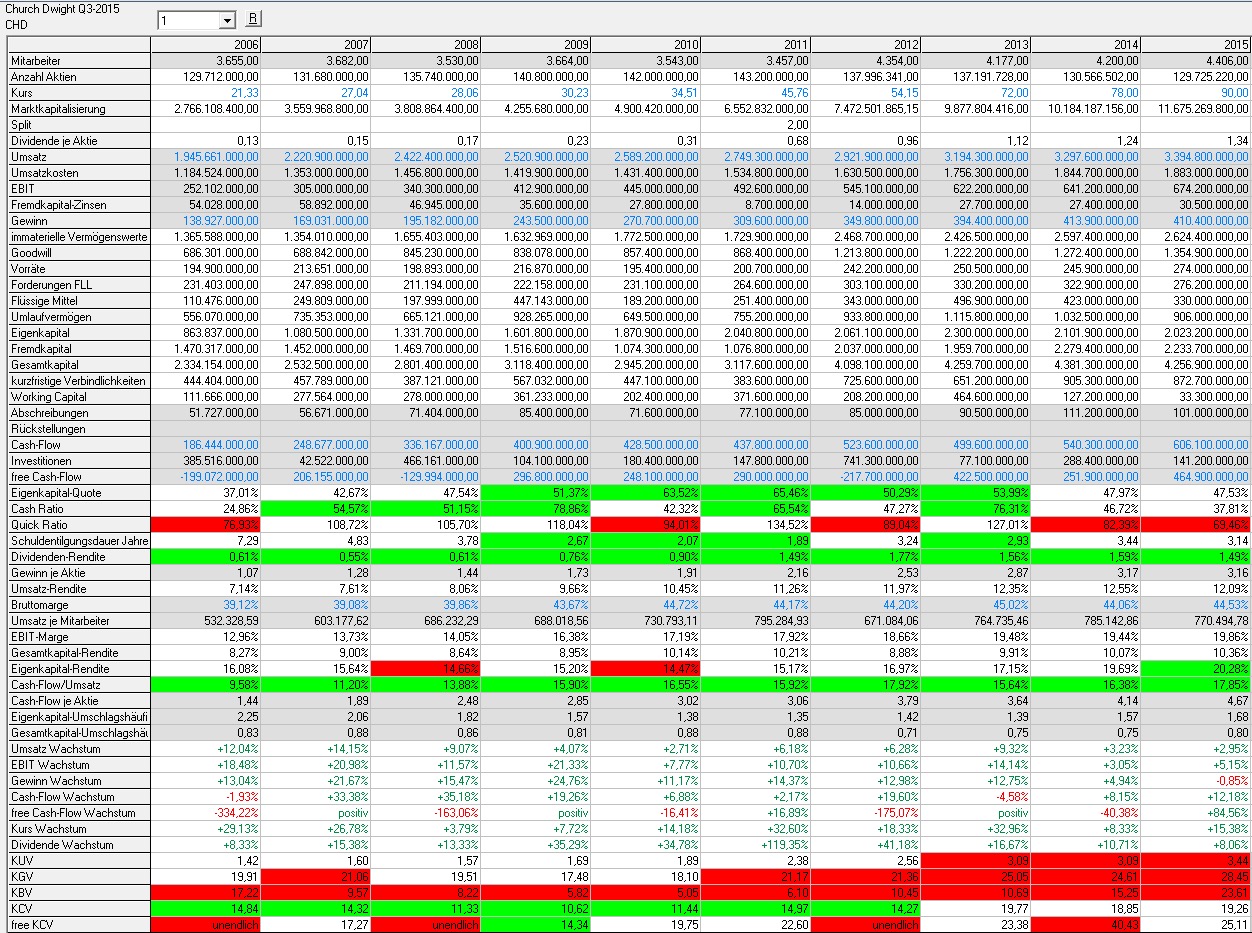Select the Goodwill row label
This screenshot has height=933, width=1252.
click(79, 253)
